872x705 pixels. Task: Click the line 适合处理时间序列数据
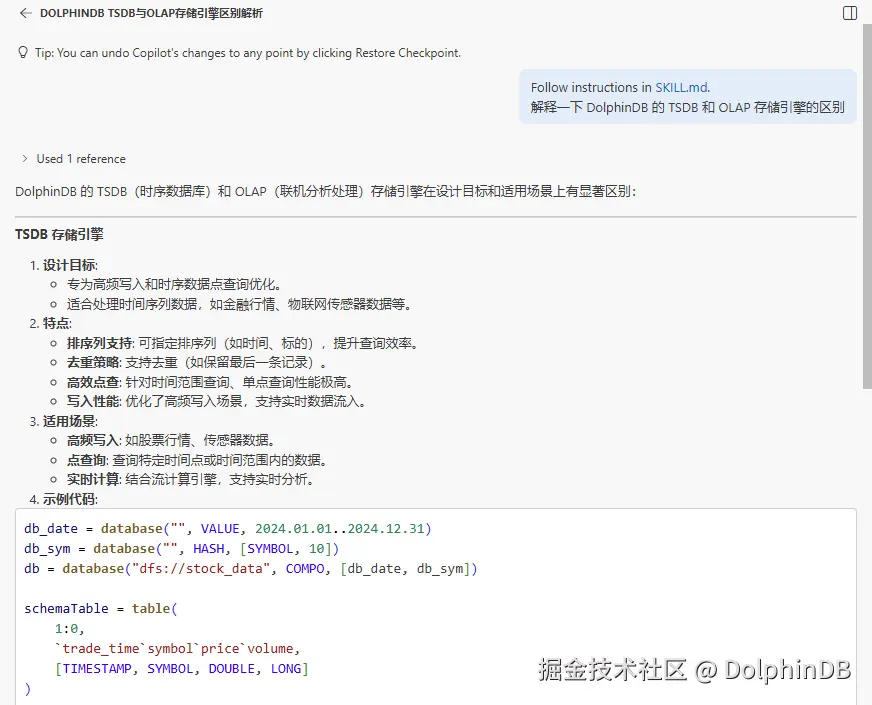point(240,304)
